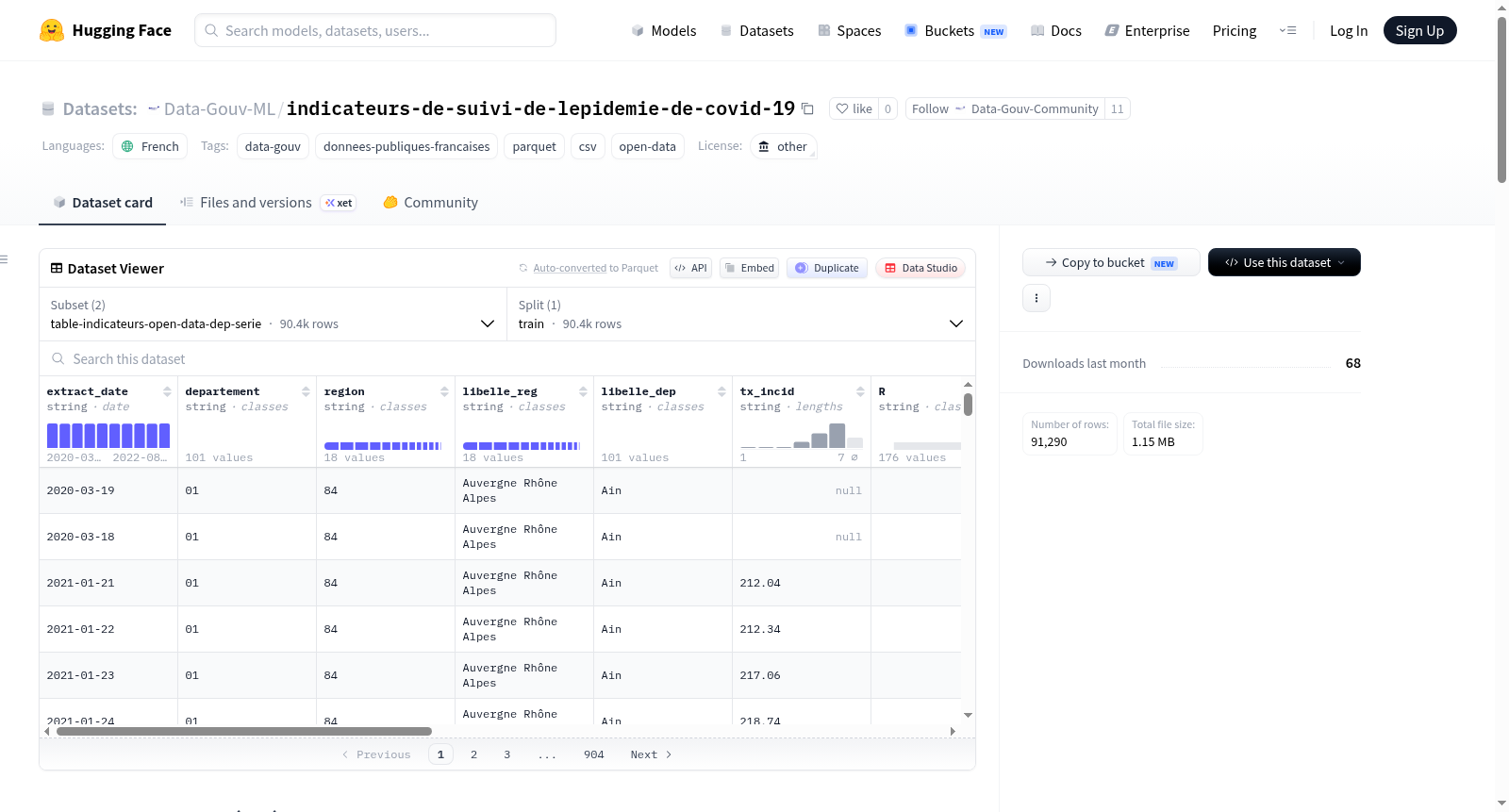Open the Models menu item
The height and width of the screenshot is (812, 1509).
click(664, 30)
